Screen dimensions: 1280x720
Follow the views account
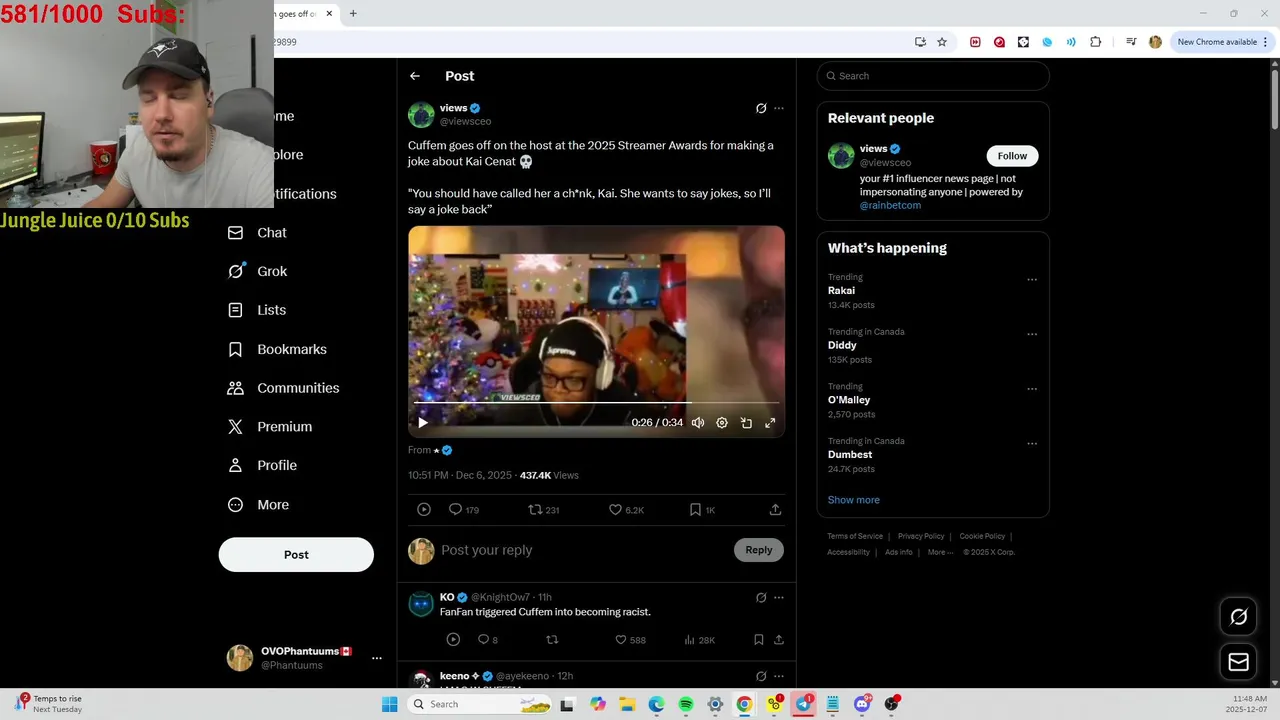pyautogui.click(x=1012, y=156)
